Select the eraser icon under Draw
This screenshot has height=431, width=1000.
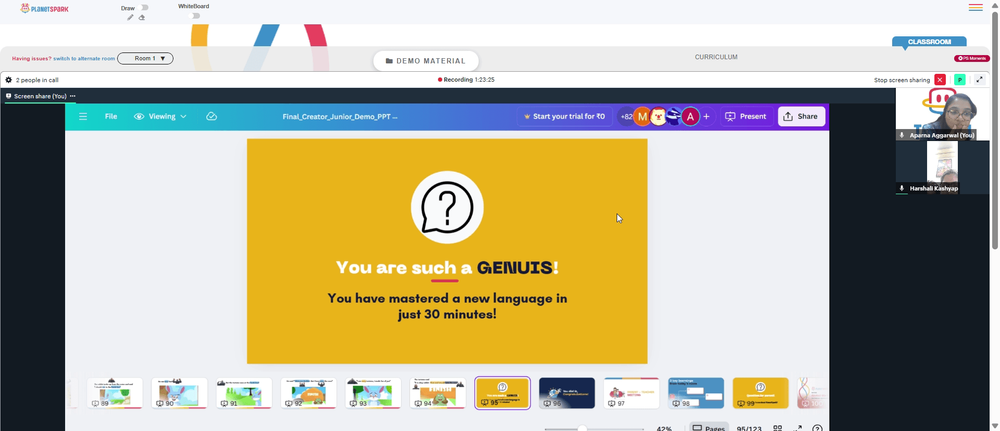142,18
